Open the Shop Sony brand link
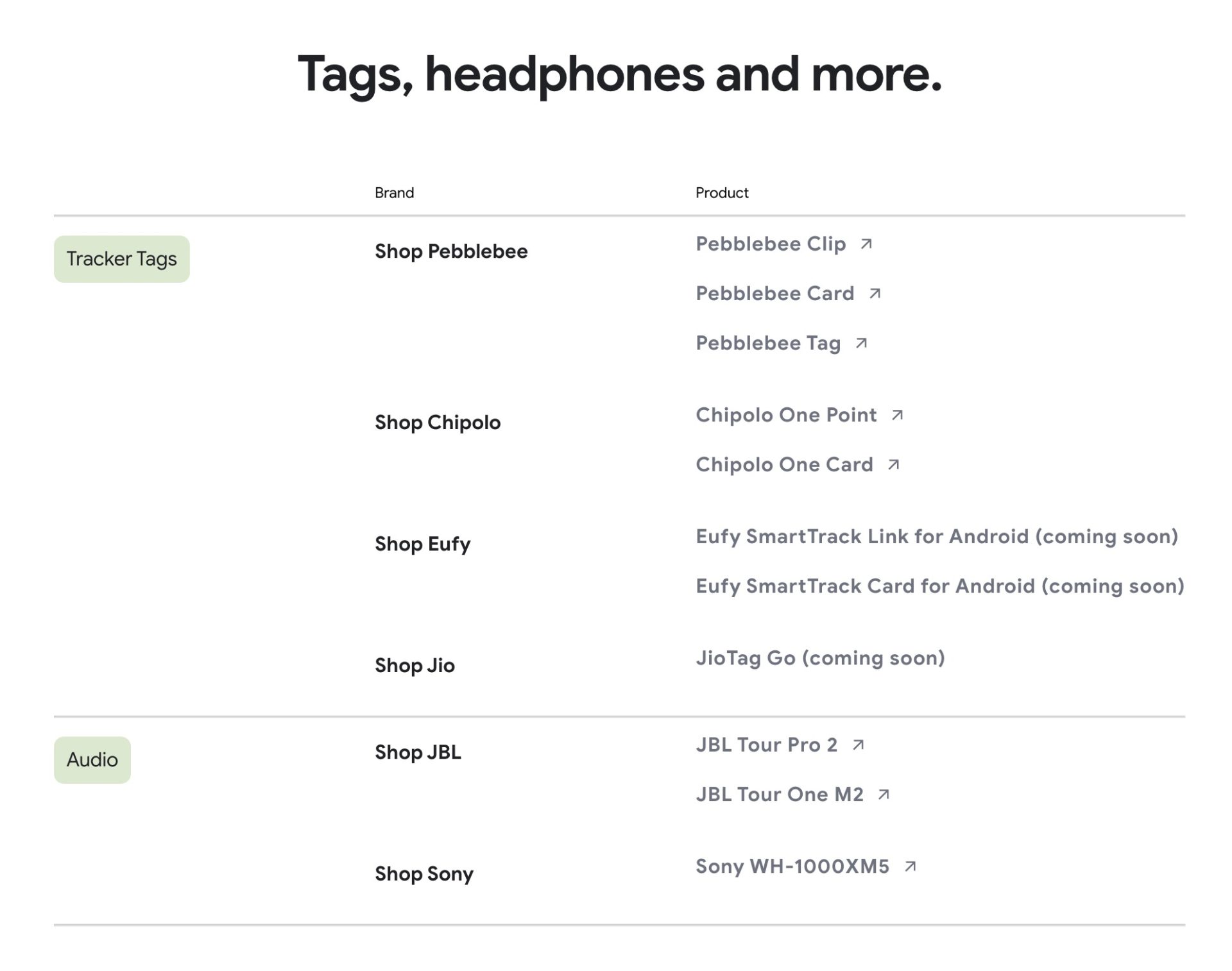 [x=424, y=874]
